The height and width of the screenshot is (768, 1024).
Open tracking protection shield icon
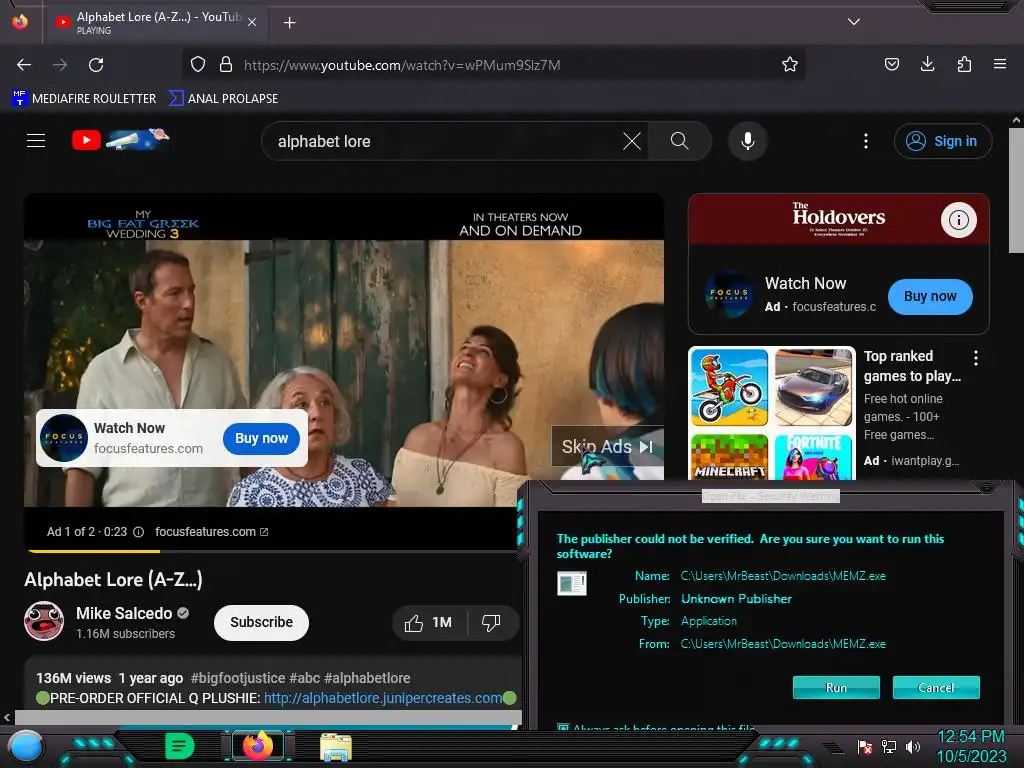(x=198, y=65)
